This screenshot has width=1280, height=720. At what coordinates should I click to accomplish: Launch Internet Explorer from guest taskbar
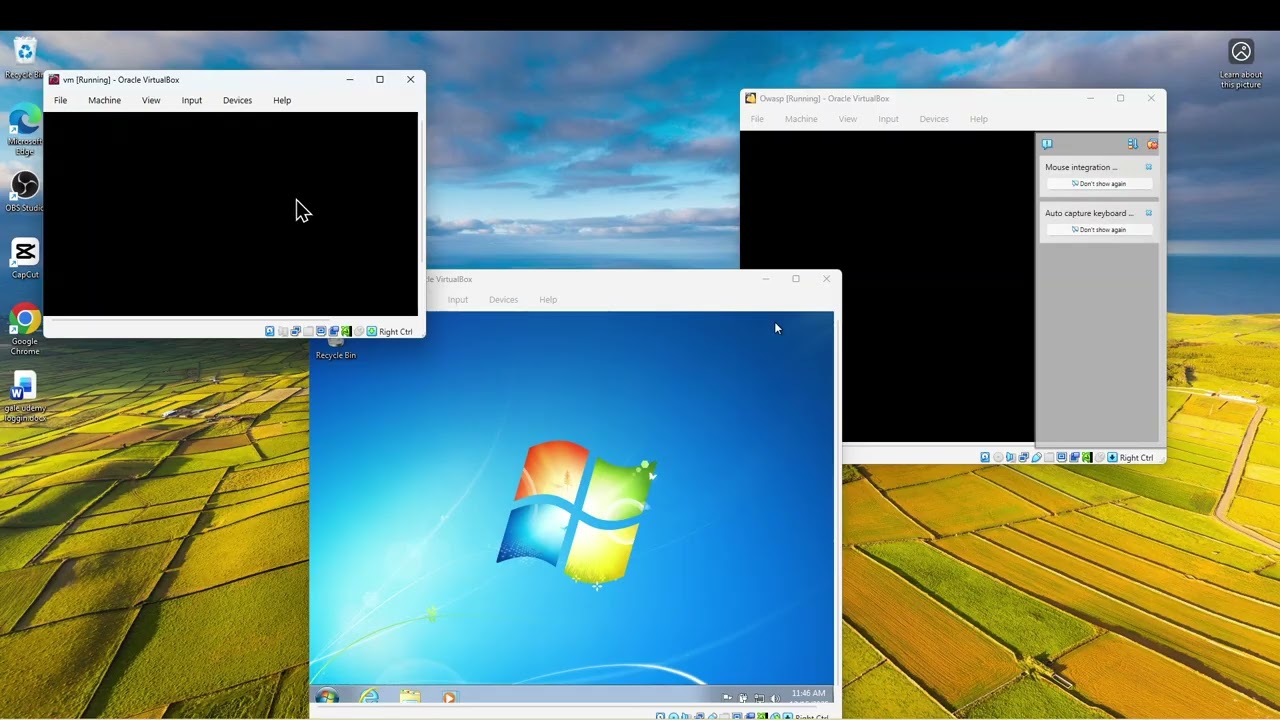(369, 696)
